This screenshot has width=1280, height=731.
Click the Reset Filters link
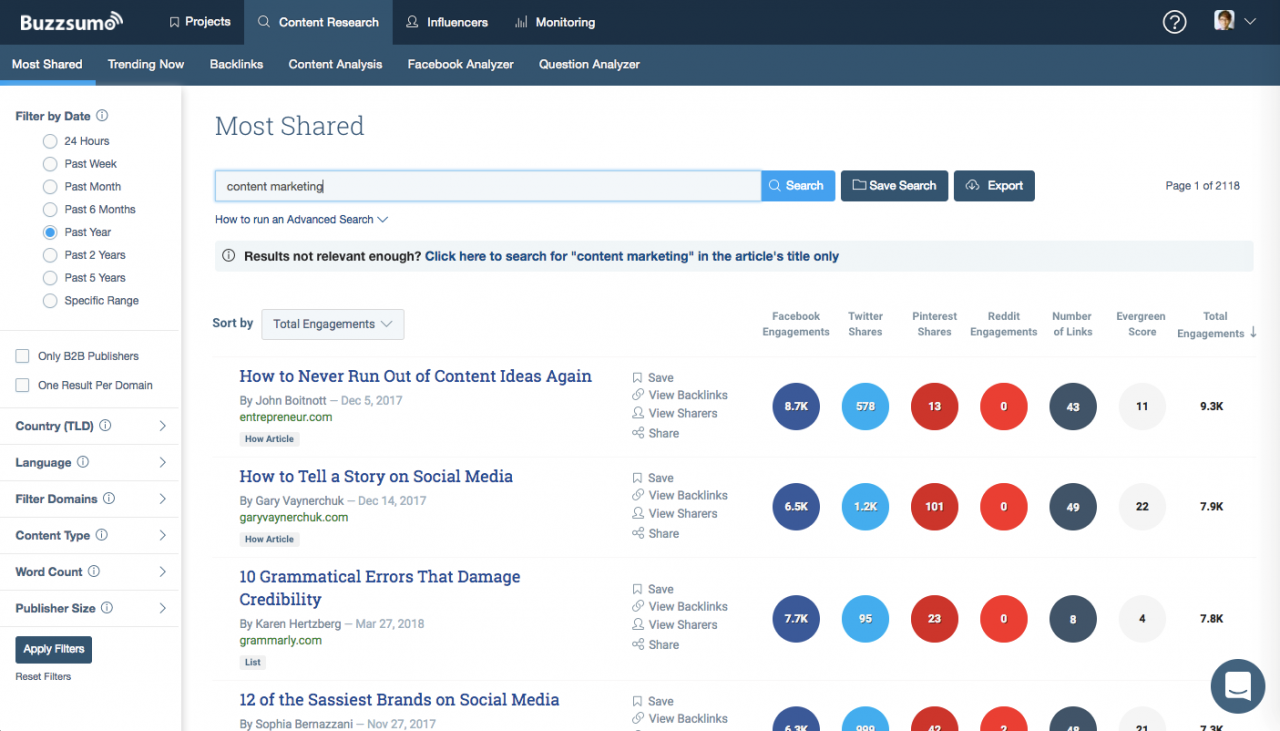pyautogui.click(x=43, y=677)
